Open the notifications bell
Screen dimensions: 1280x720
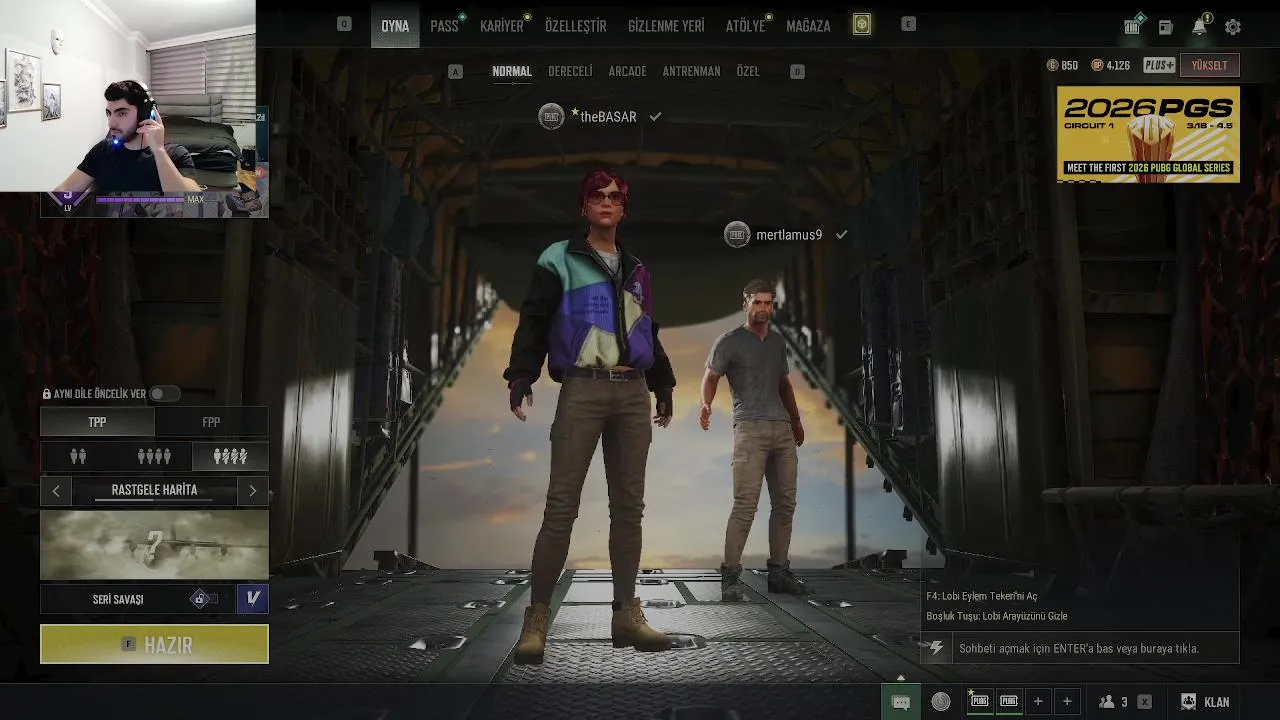1199,27
